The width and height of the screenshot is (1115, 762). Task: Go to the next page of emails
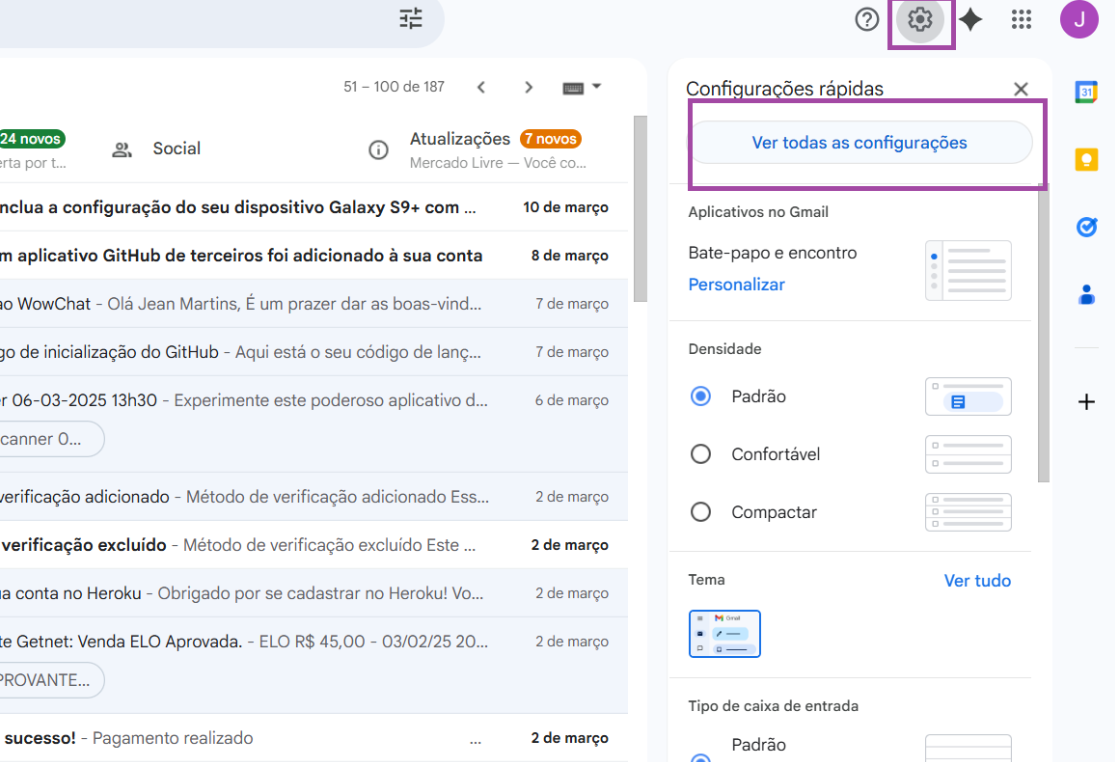(529, 87)
